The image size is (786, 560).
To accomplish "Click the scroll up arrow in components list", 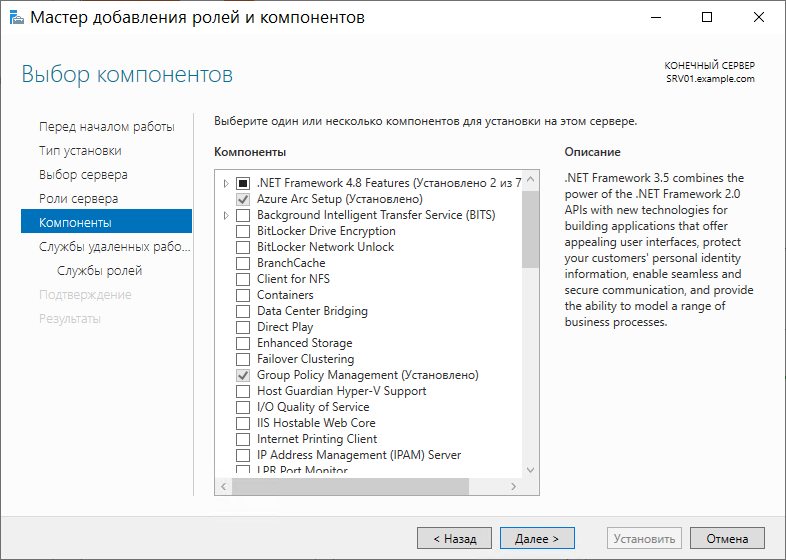I will click(x=530, y=179).
